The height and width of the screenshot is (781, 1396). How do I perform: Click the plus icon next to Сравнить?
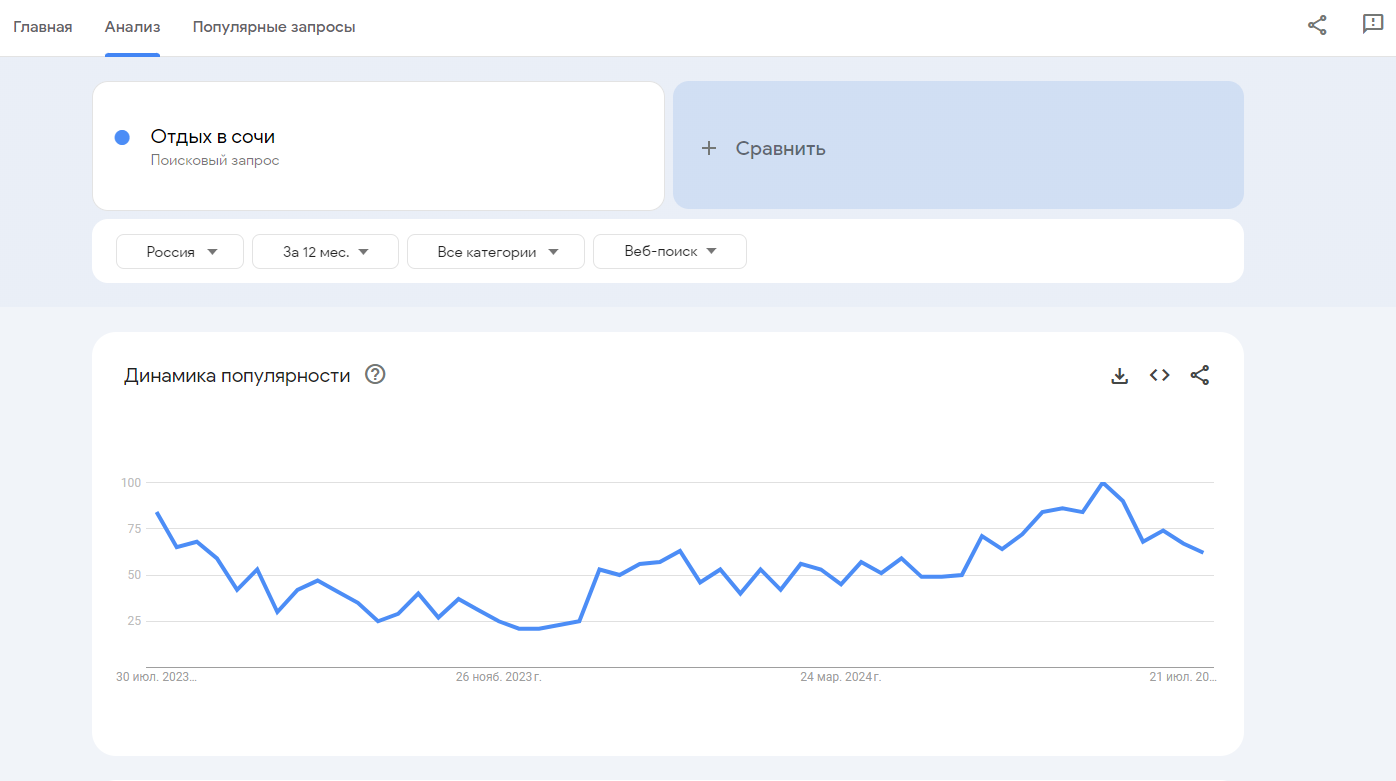click(709, 148)
